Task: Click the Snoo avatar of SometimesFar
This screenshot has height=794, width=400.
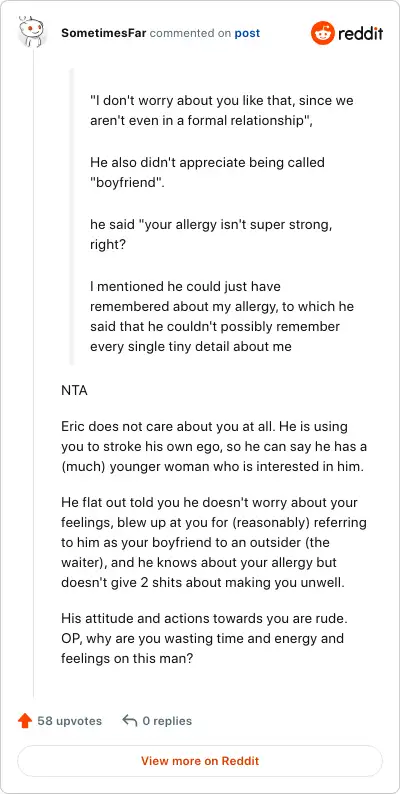Action: [30, 30]
